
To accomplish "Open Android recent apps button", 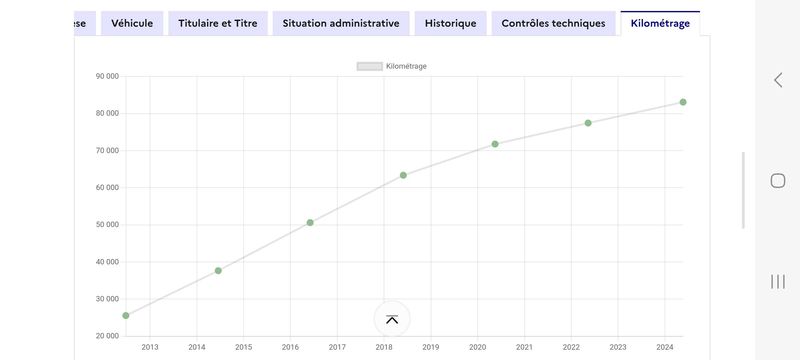I will (778, 281).
